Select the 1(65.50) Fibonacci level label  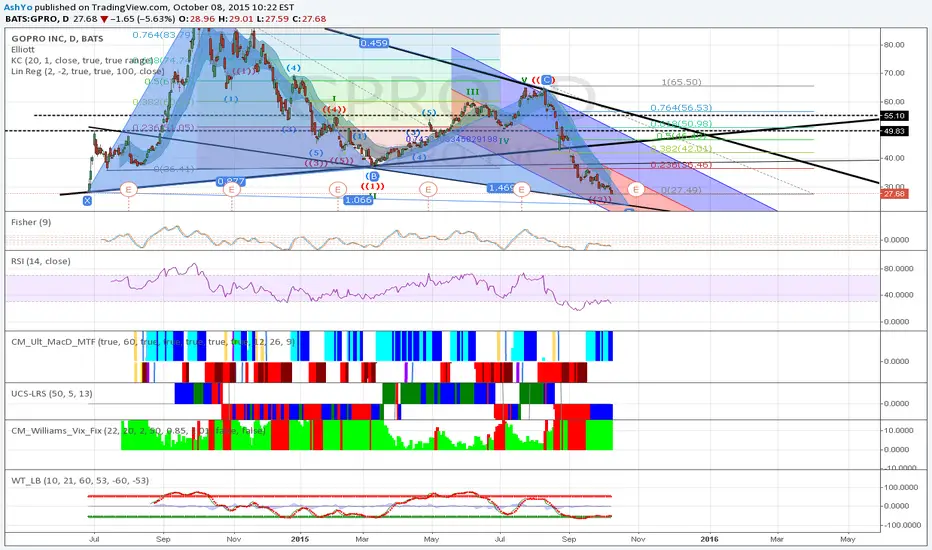pyautogui.click(x=681, y=82)
